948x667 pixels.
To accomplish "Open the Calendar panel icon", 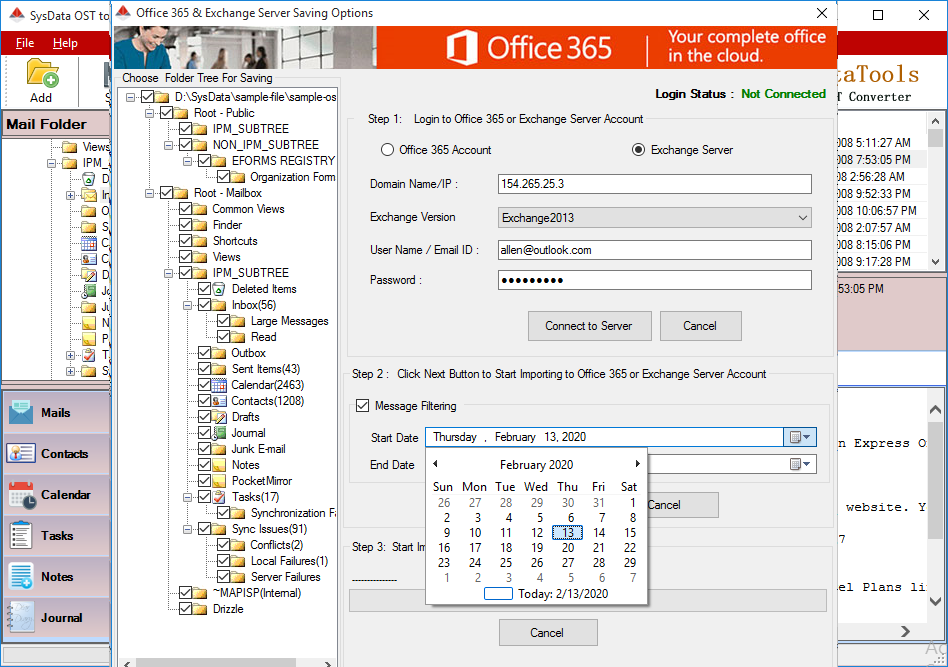I will click(x=22, y=494).
